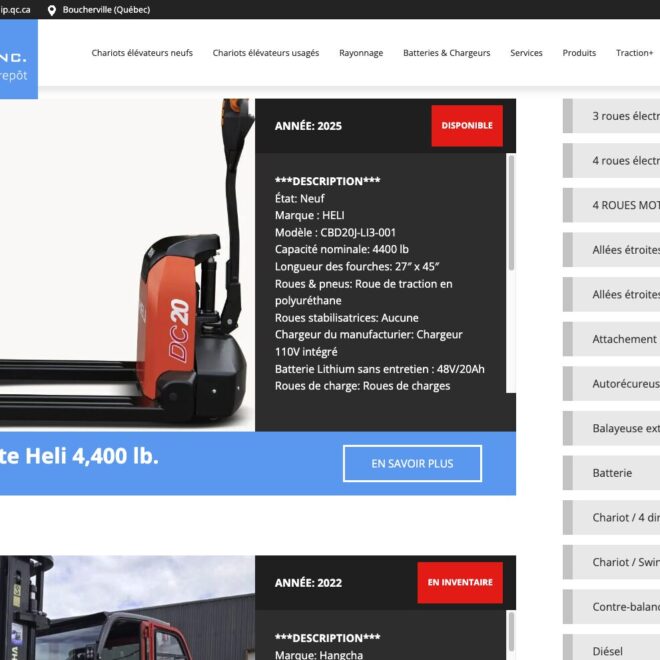
Task: Click the location pin icon beside Boucherville
Action: pyautogui.click(x=52, y=10)
